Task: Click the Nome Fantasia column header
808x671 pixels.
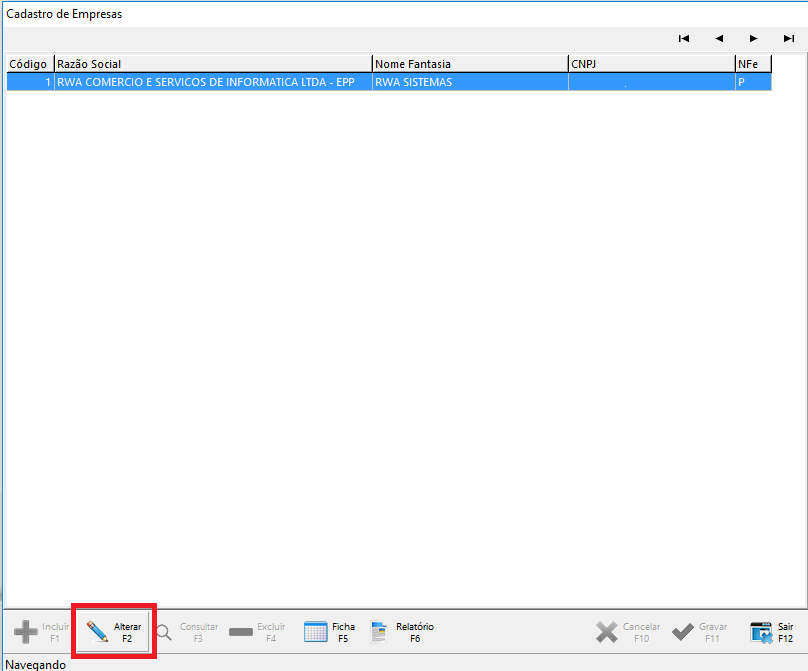Action: tap(470, 64)
